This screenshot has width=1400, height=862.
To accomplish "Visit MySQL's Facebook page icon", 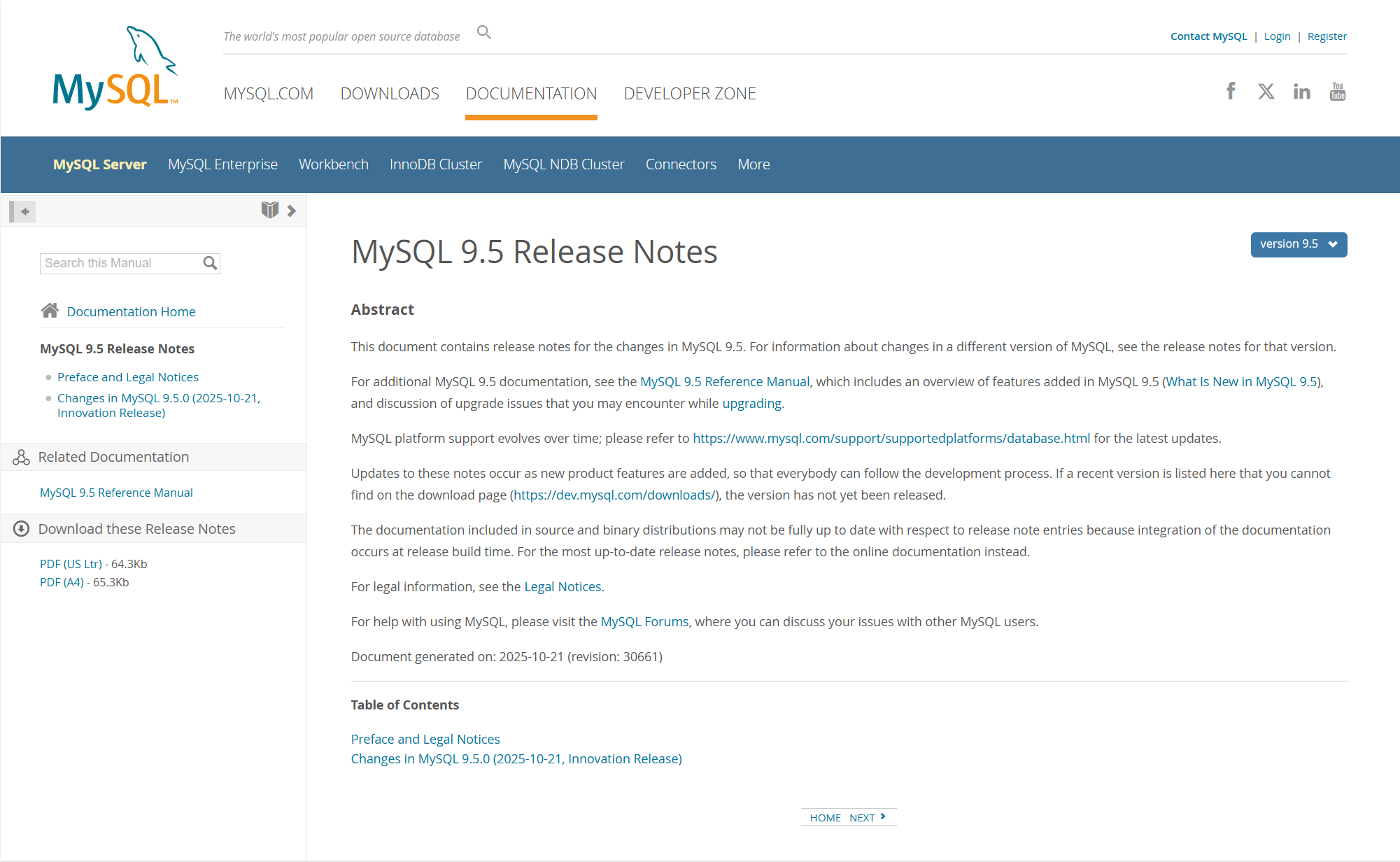I will click(1231, 91).
